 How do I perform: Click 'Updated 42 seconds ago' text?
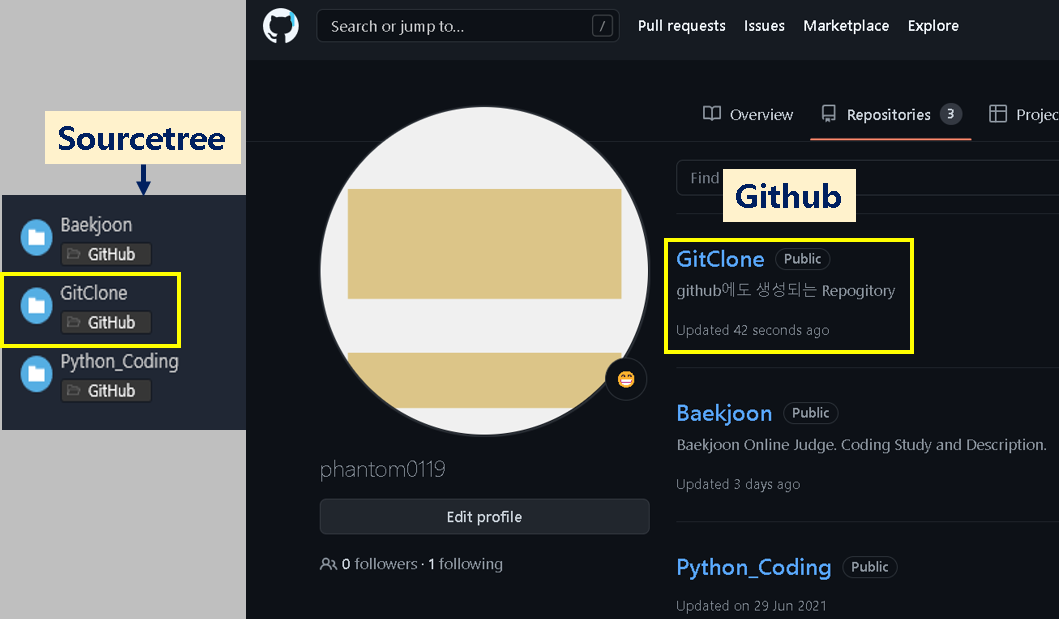coord(752,330)
